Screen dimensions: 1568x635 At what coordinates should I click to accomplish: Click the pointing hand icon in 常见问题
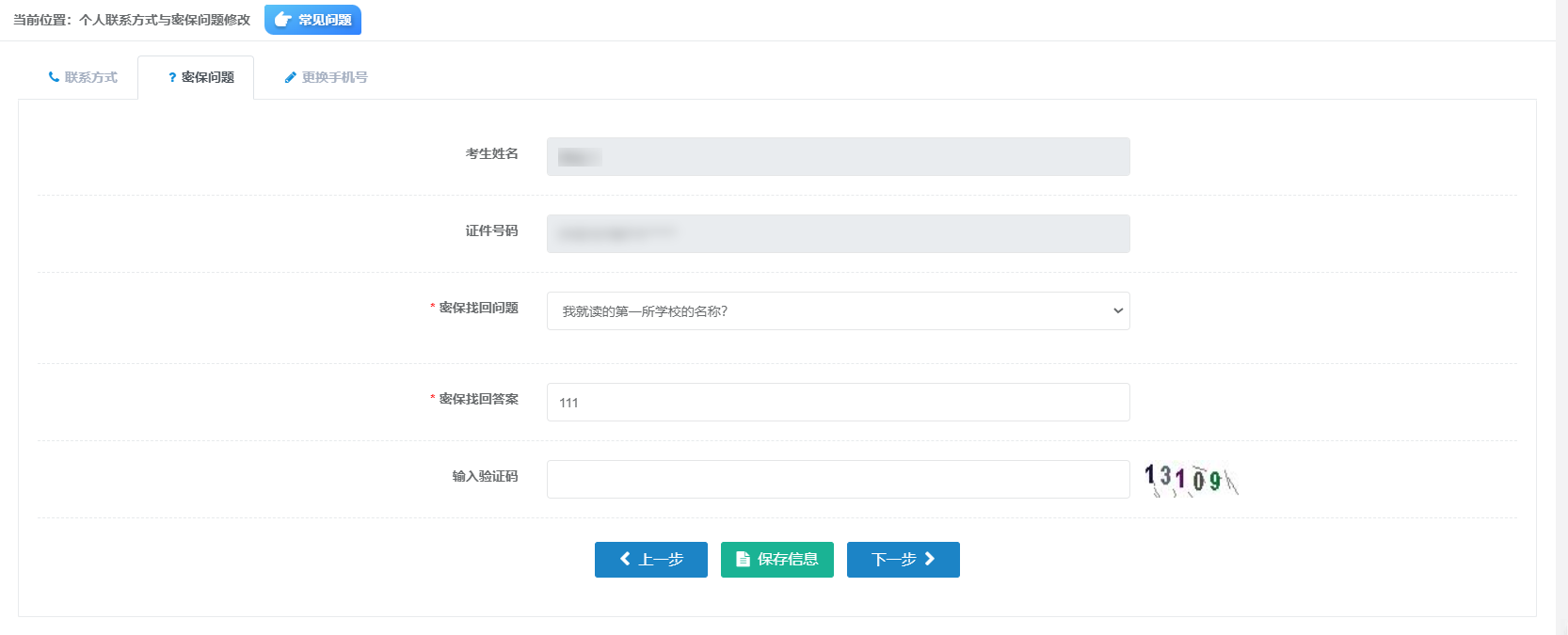tap(282, 20)
